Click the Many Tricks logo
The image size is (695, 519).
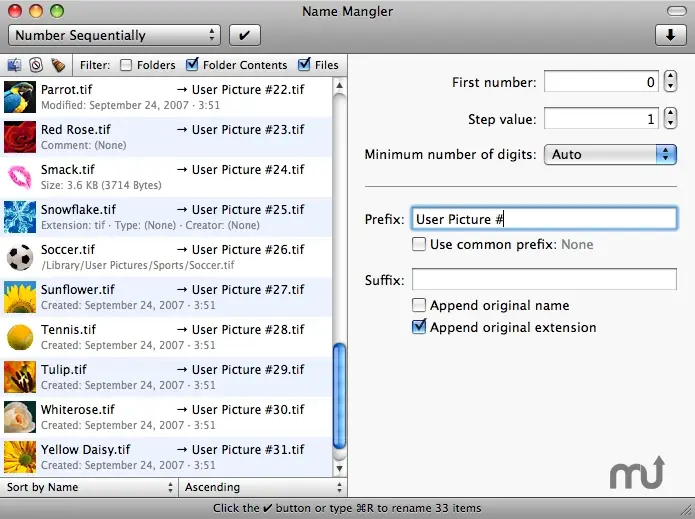click(x=637, y=473)
